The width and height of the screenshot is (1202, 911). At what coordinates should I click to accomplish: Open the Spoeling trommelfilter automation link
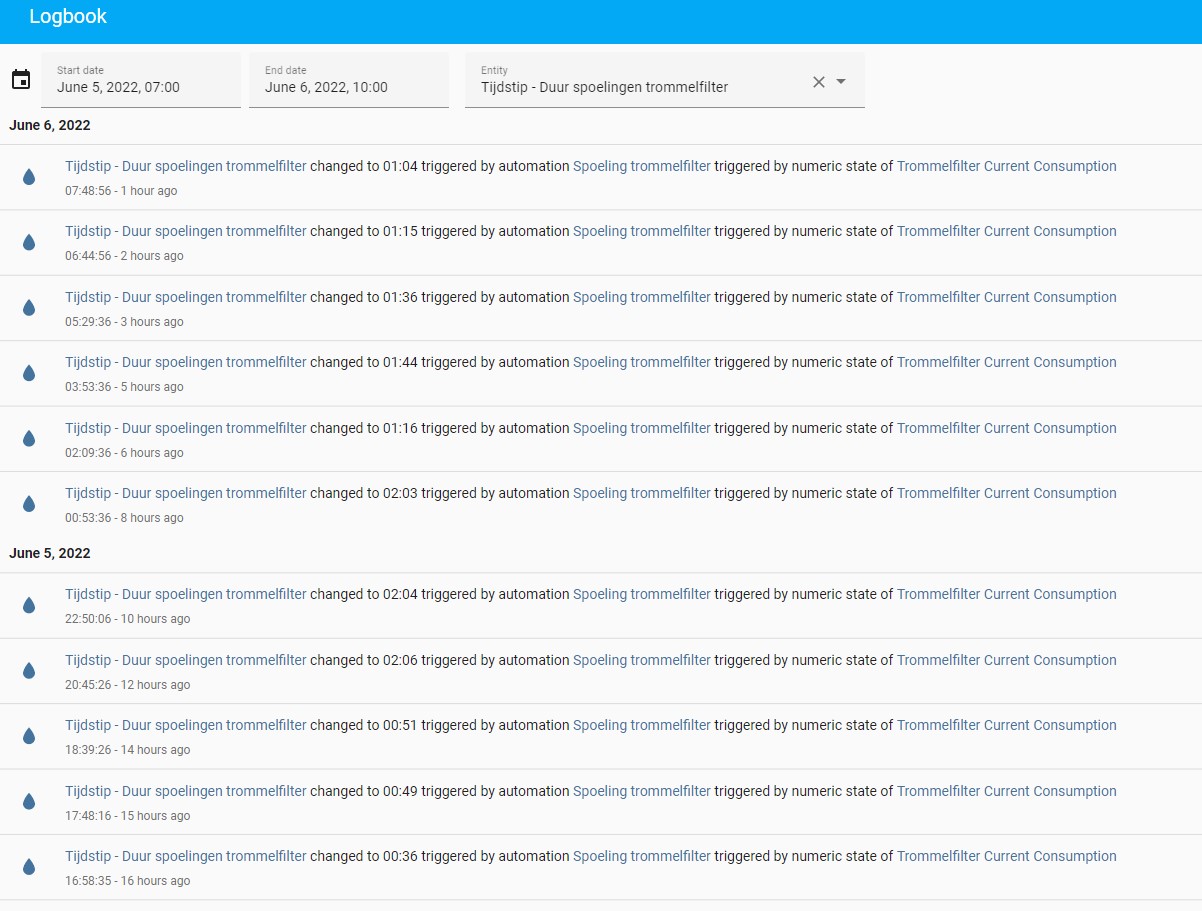click(640, 166)
